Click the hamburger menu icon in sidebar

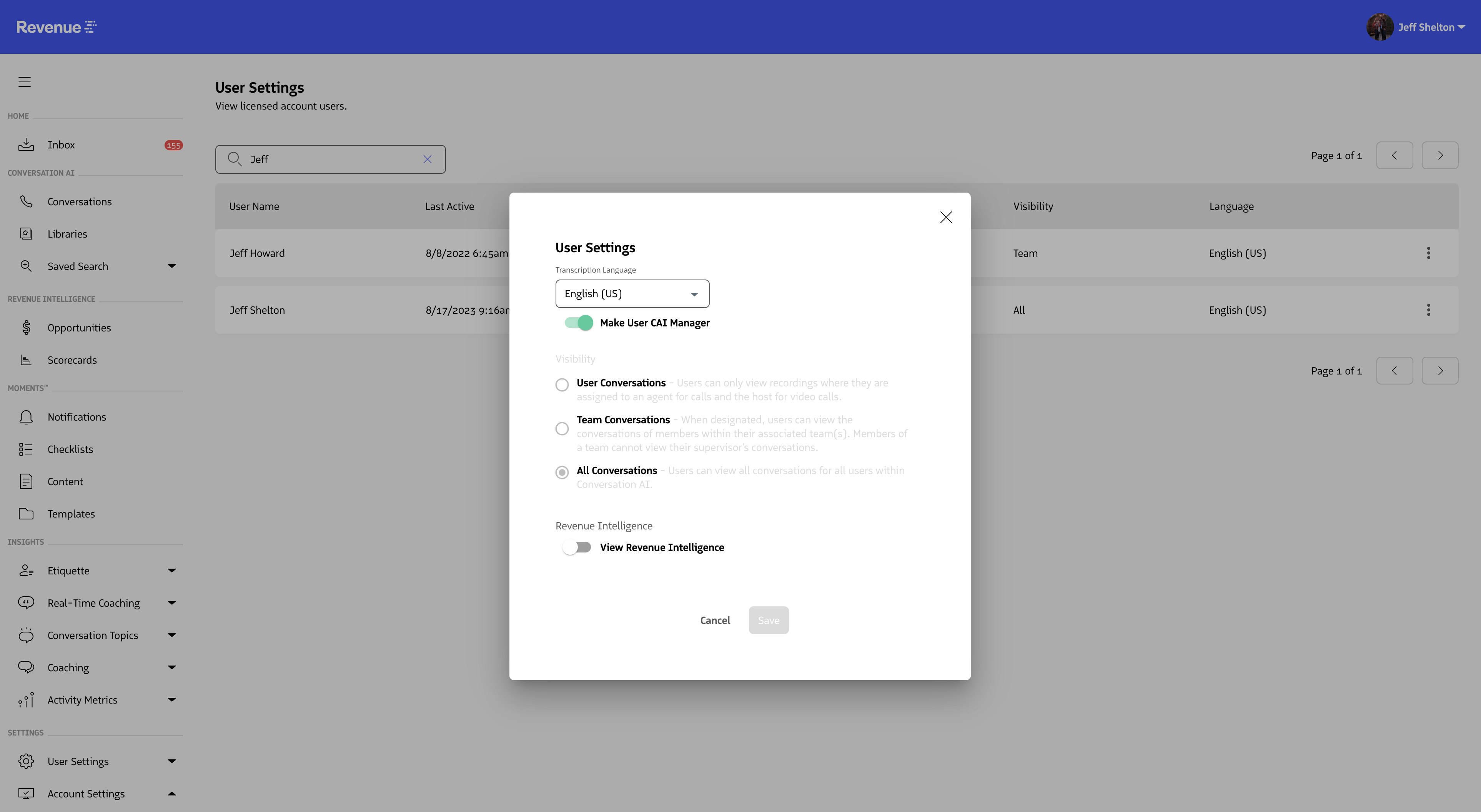[x=24, y=82]
